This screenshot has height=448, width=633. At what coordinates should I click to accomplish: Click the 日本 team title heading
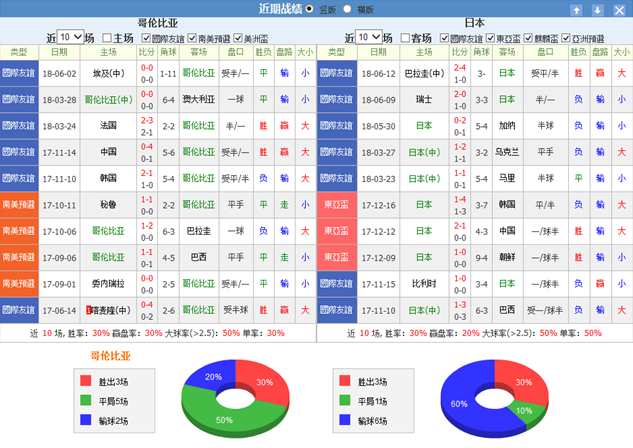475,23
